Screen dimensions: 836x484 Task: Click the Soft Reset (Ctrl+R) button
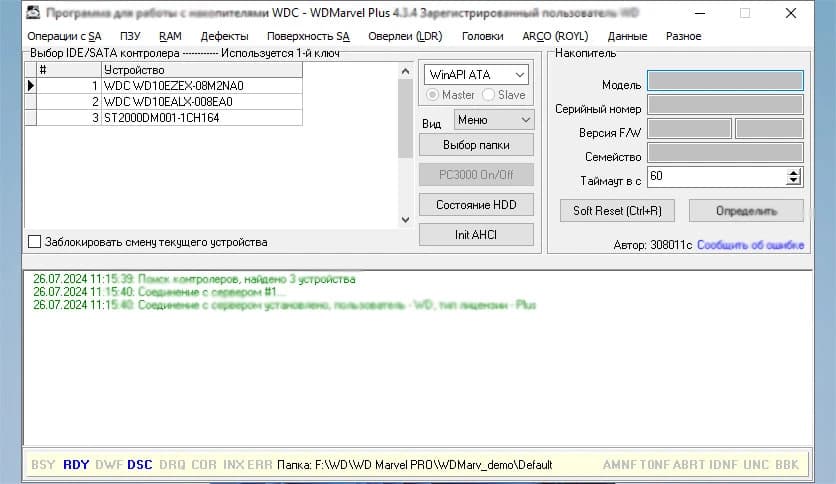[617, 211]
